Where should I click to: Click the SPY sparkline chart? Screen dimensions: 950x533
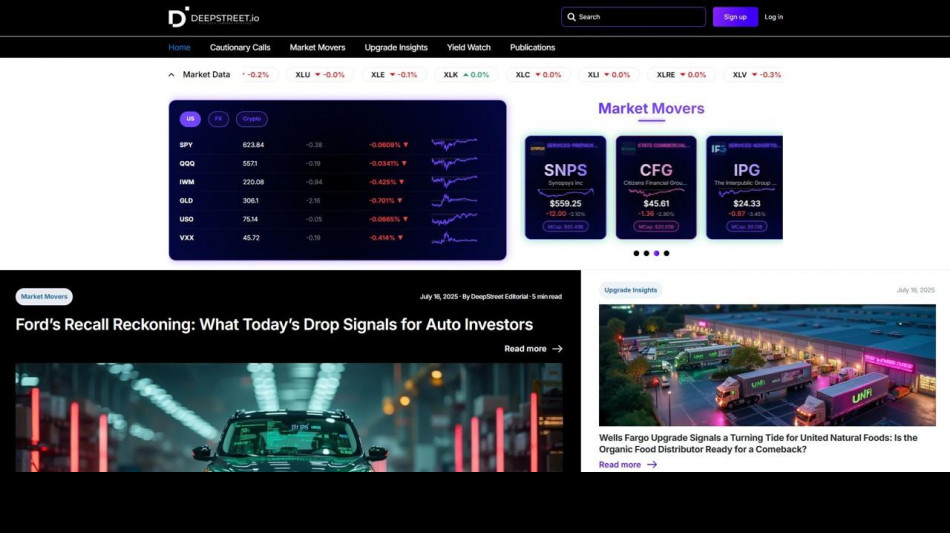(x=454, y=144)
